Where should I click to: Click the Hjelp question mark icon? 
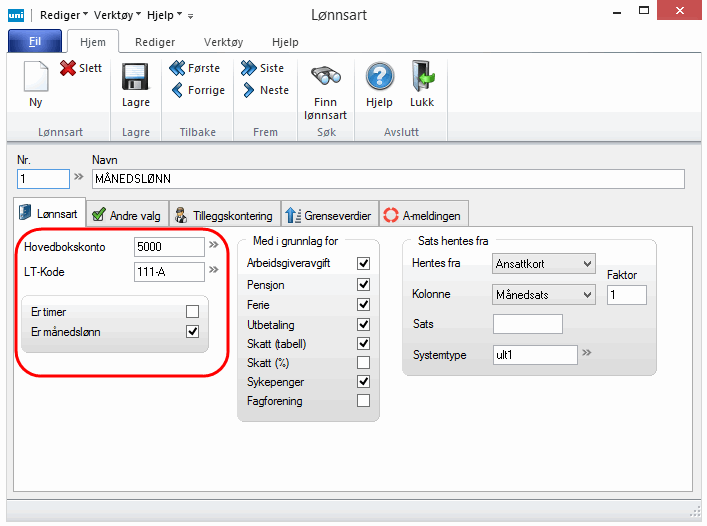tap(379, 78)
